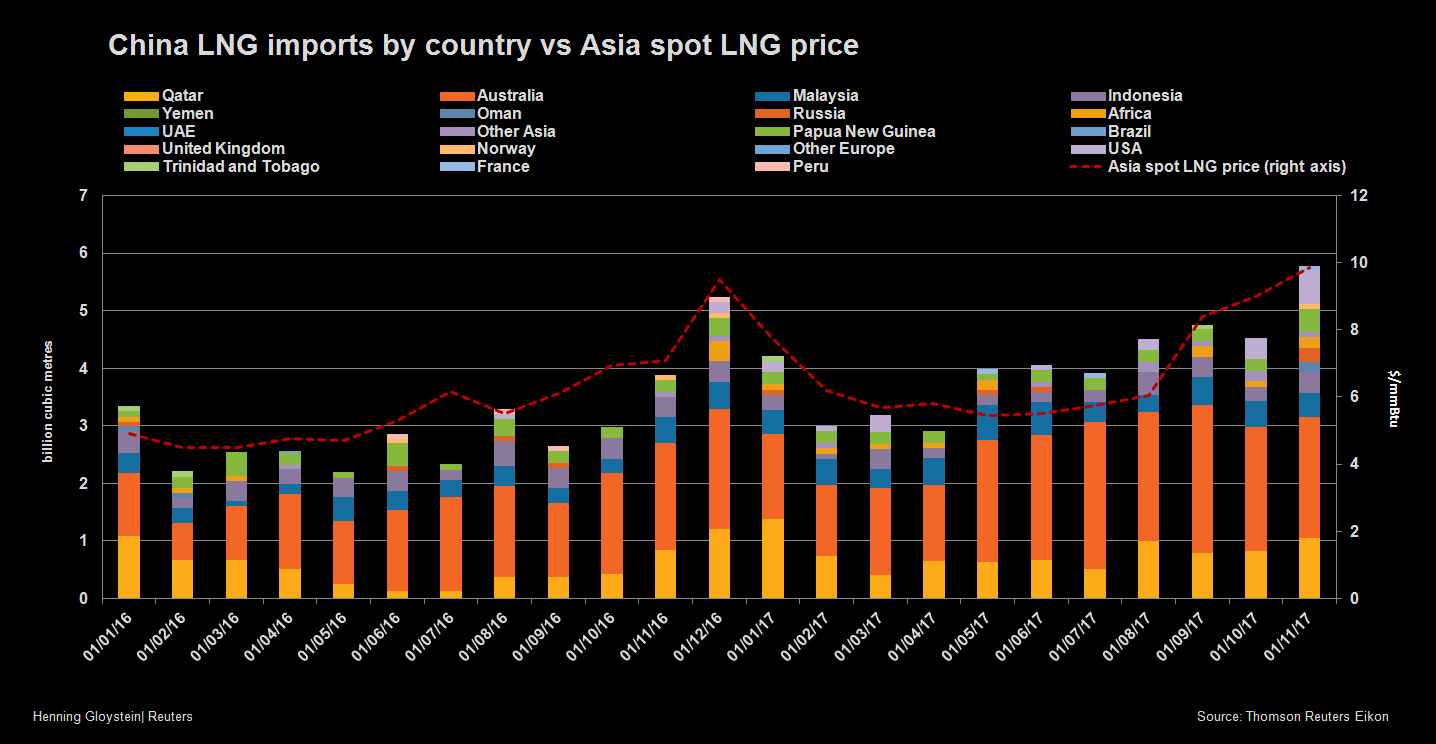Click the Russia legend label
The width and height of the screenshot is (1436, 744).
click(819, 114)
